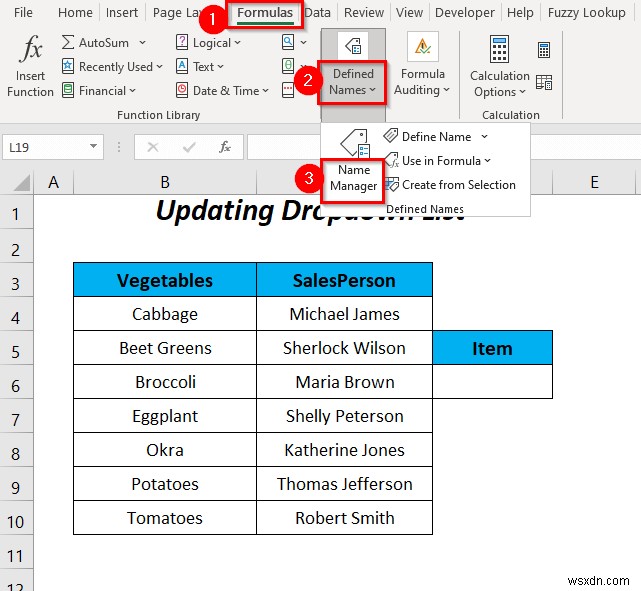Click the Math & Trig icon
Image resolution: width=641 pixels, height=591 pixels.
(x=288, y=66)
